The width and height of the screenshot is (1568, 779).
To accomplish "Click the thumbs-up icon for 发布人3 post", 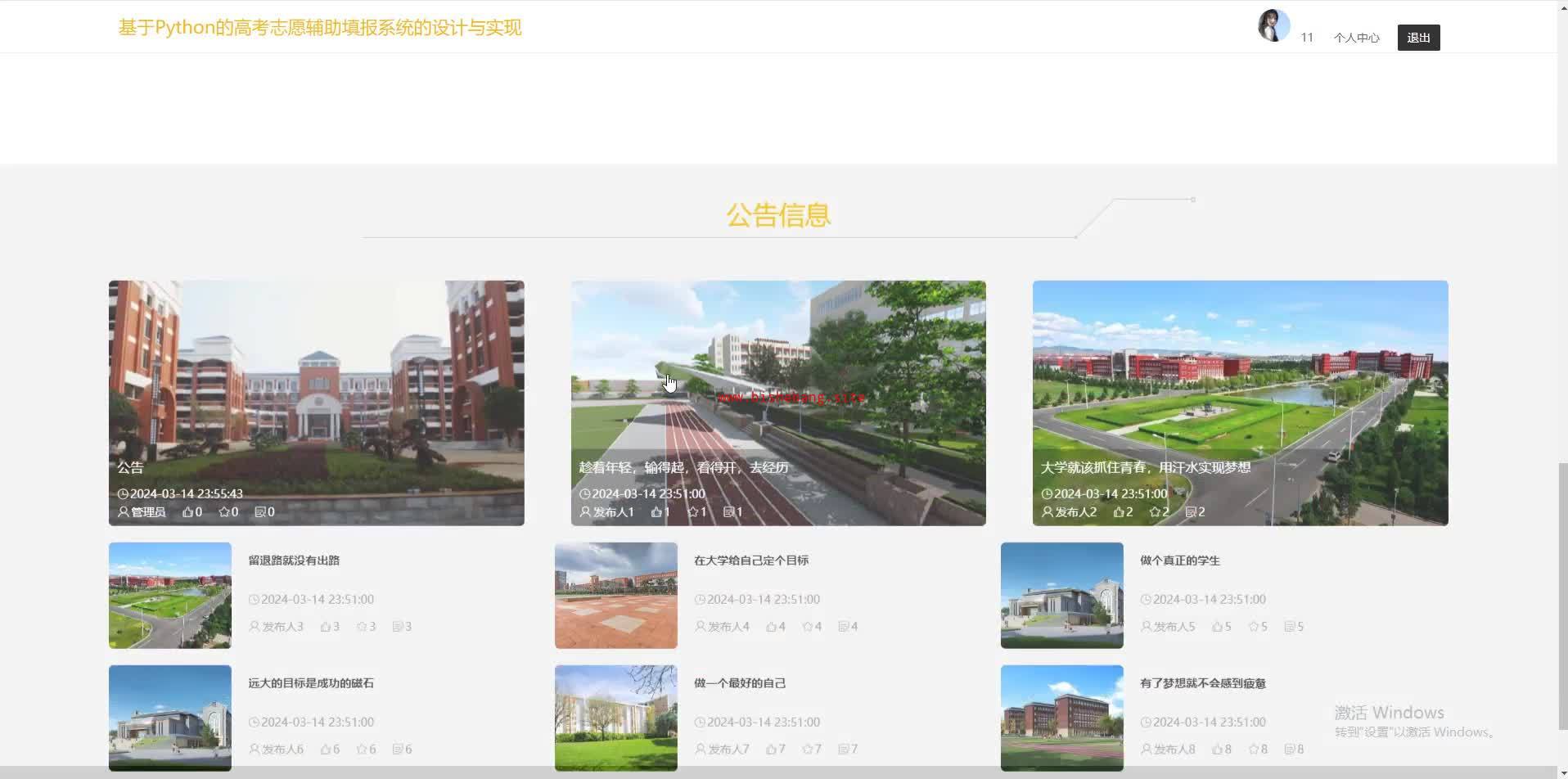I will coord(326,627).
